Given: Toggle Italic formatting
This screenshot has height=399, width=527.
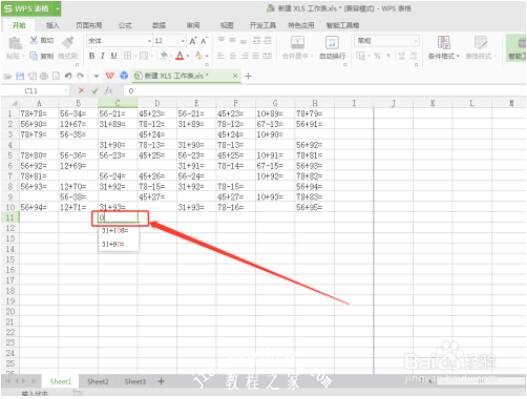Looking at the screenshot, I should pos(103,55).
